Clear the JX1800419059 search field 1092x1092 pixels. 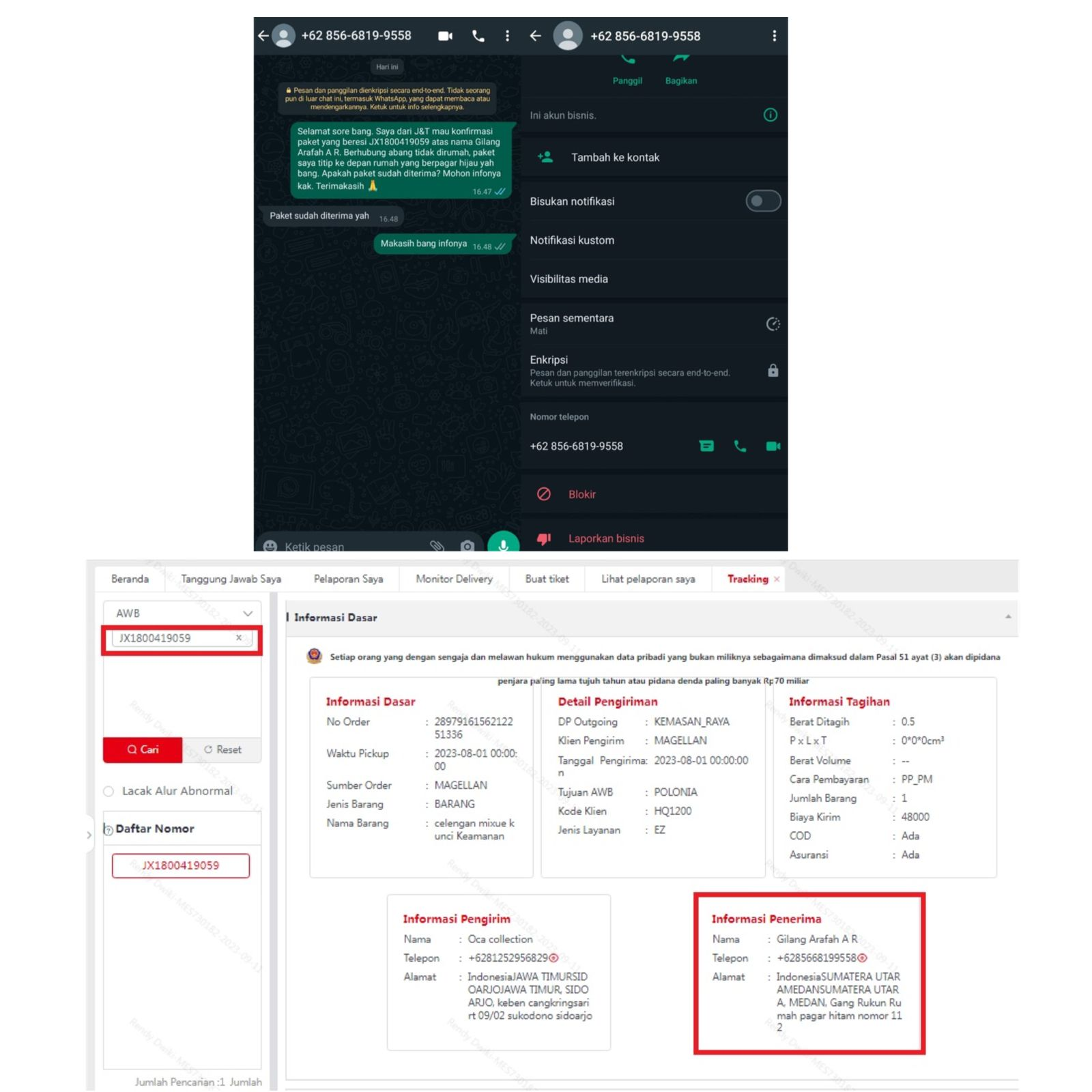click(239, 637)
